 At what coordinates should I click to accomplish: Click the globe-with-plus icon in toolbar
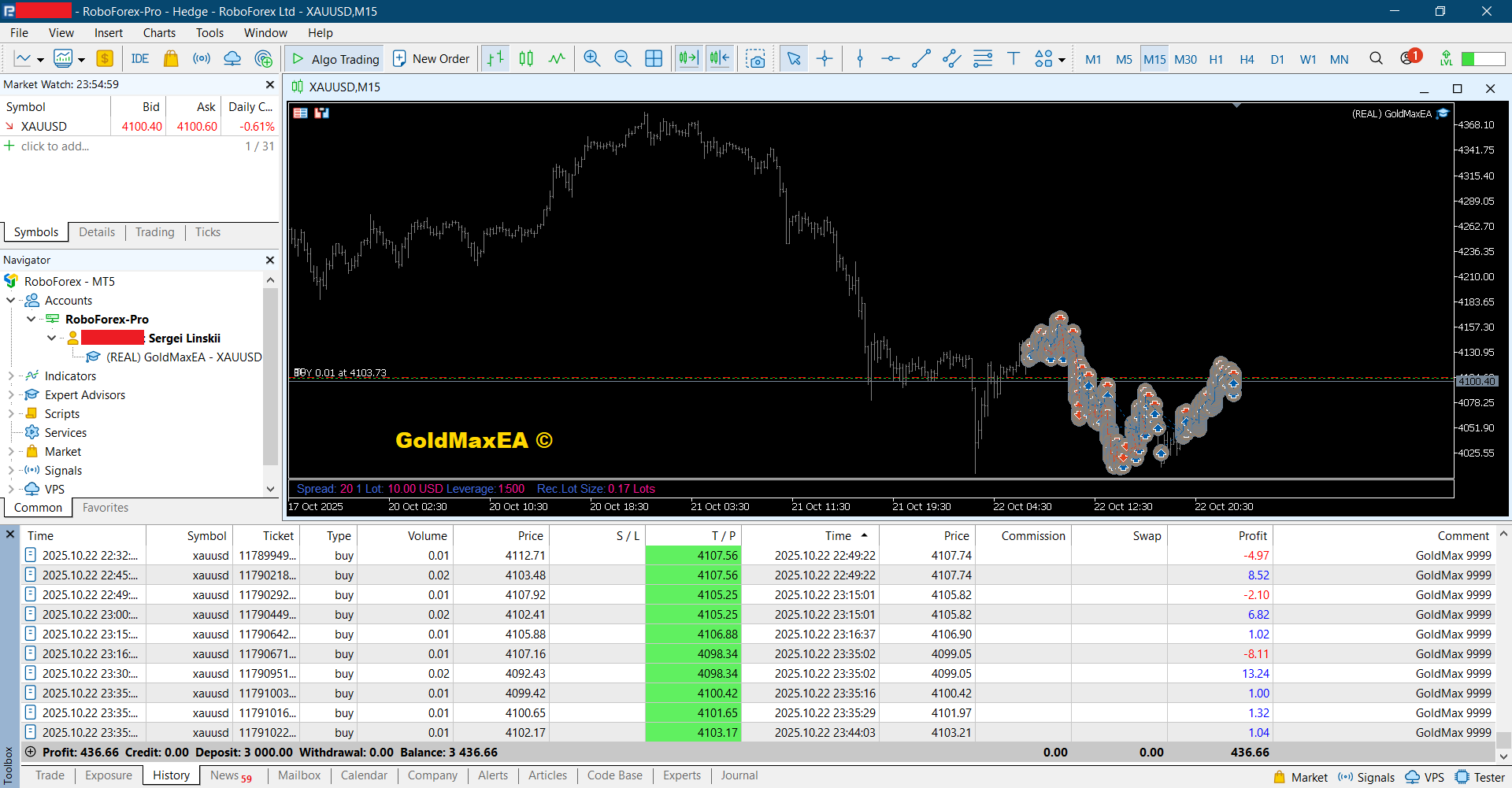(x=264, y=59)
